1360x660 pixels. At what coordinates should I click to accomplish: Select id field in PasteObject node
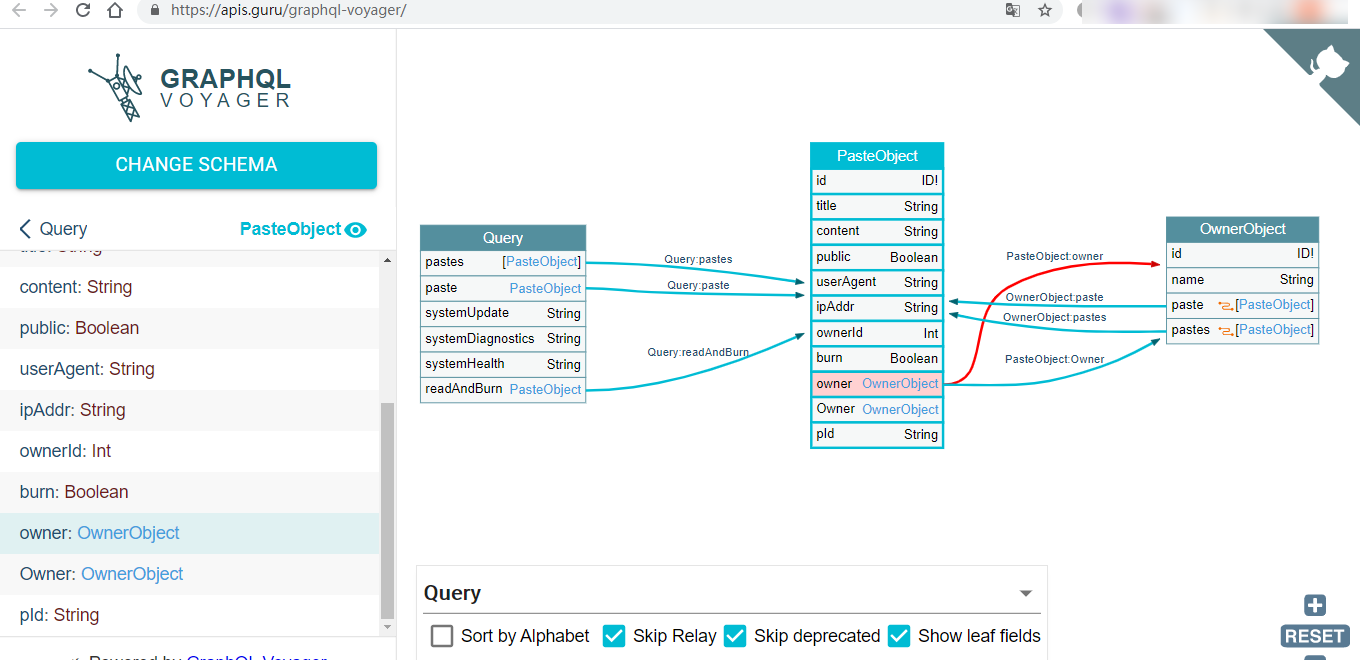[877, 181]
